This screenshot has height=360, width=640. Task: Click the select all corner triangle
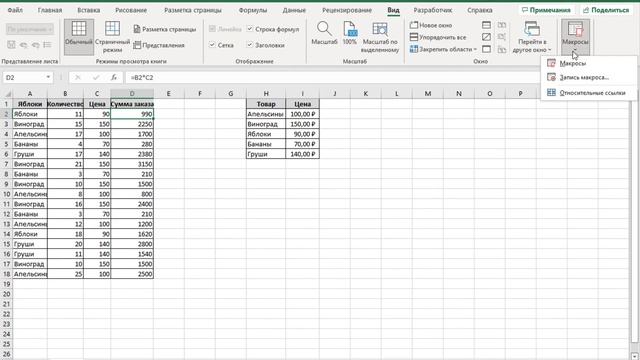[7, 93]
